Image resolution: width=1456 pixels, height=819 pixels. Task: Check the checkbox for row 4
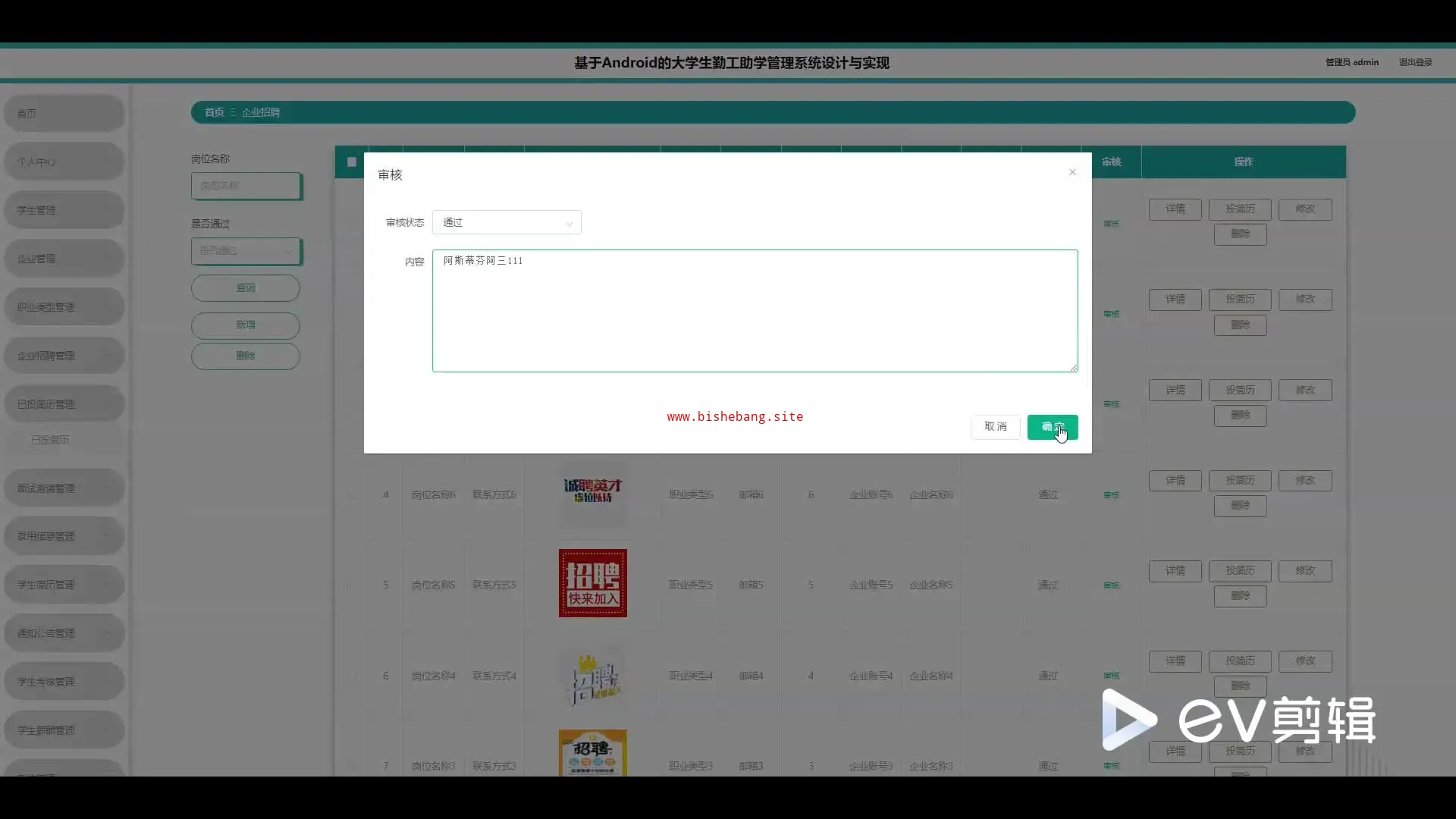pos(352,495)
